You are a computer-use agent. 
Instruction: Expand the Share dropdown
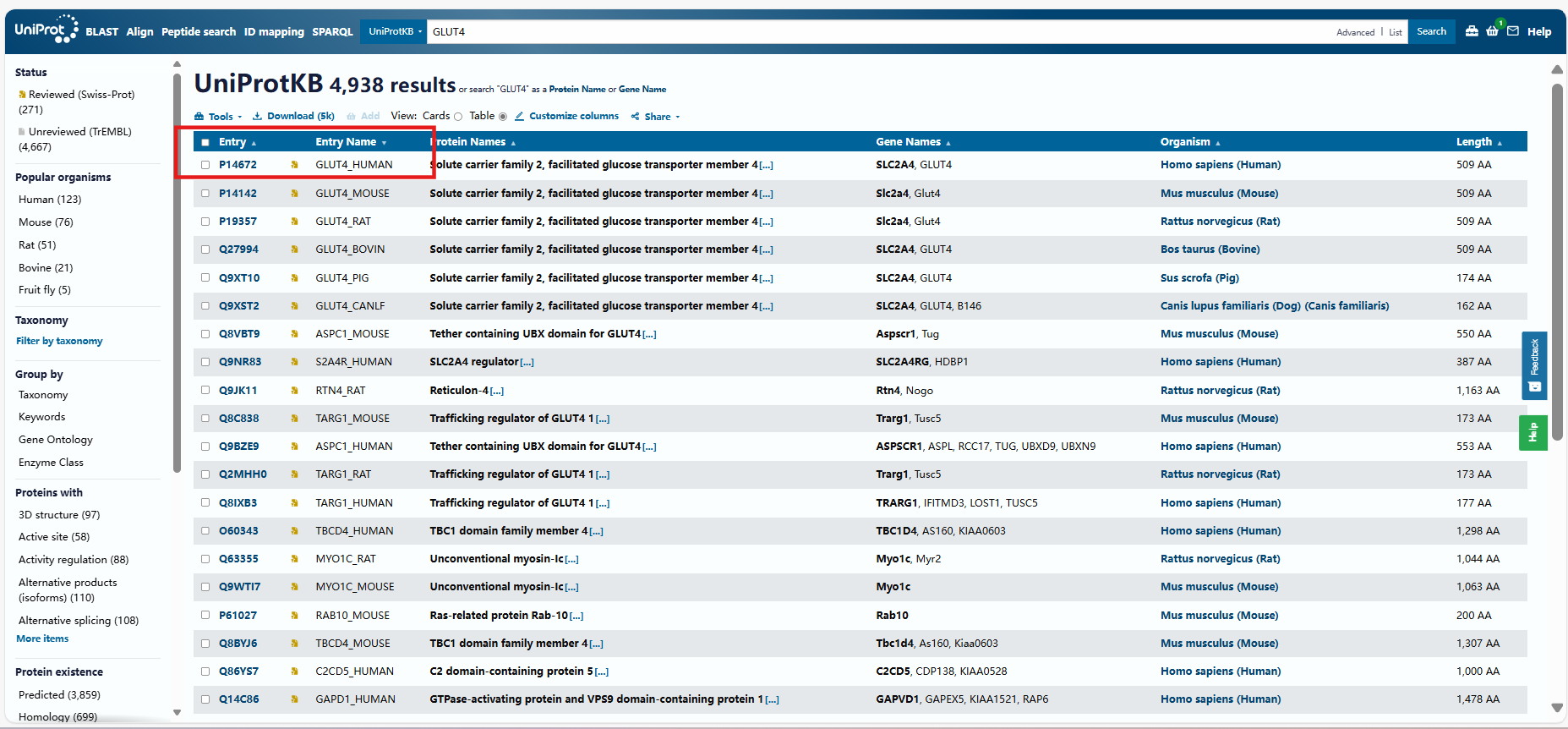tap(655, 117)
